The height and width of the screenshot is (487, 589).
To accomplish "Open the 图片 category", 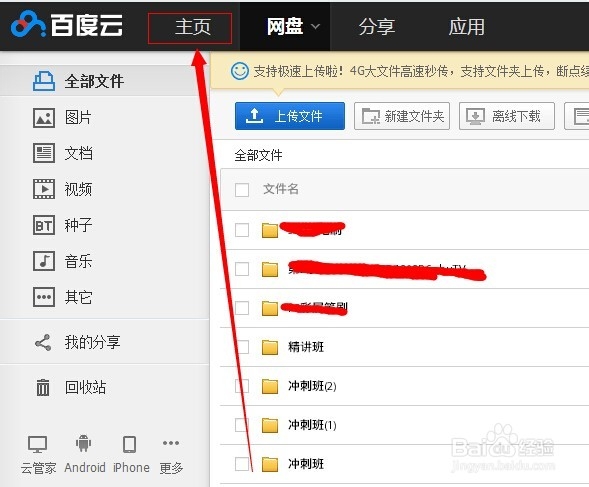I will pyautogui.click(x=78, y=117).
